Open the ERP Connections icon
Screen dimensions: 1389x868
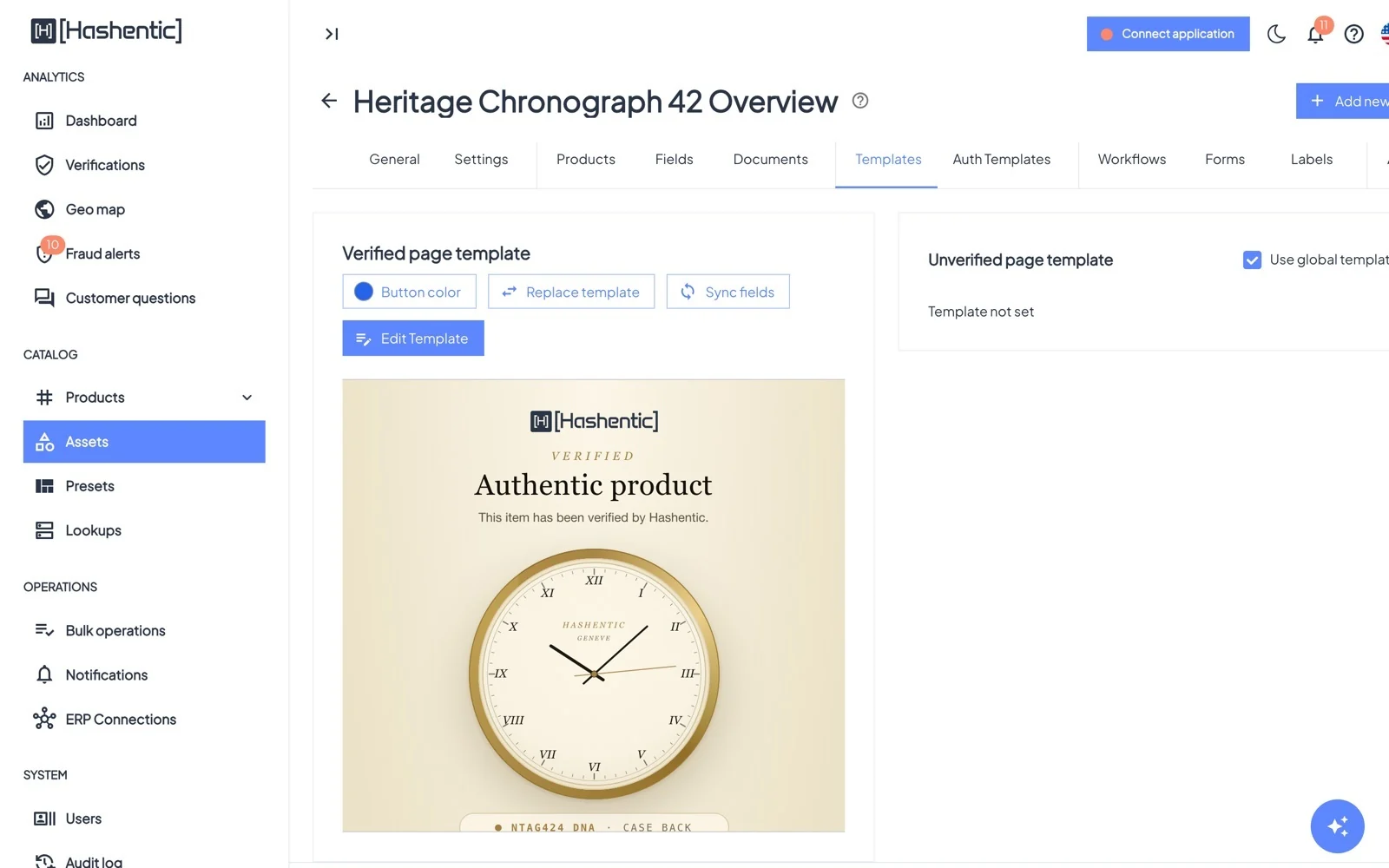[x=44, y=719]
